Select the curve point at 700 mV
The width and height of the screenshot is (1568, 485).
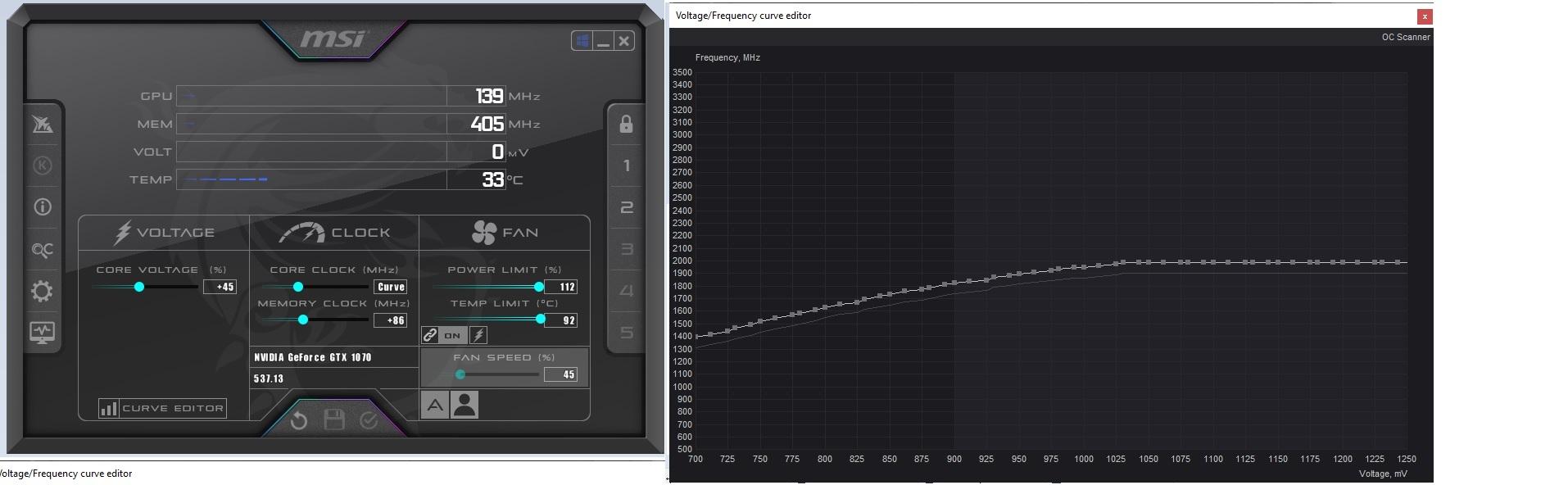697,336
